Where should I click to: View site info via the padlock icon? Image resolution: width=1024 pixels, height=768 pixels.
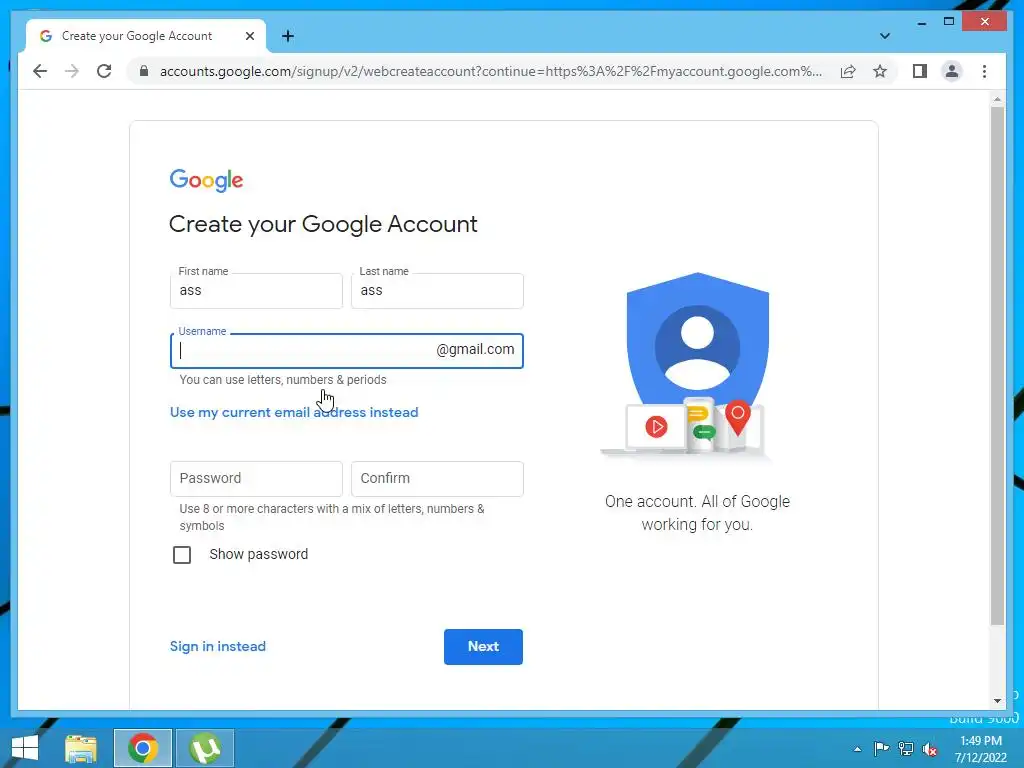tap(144, 71)
